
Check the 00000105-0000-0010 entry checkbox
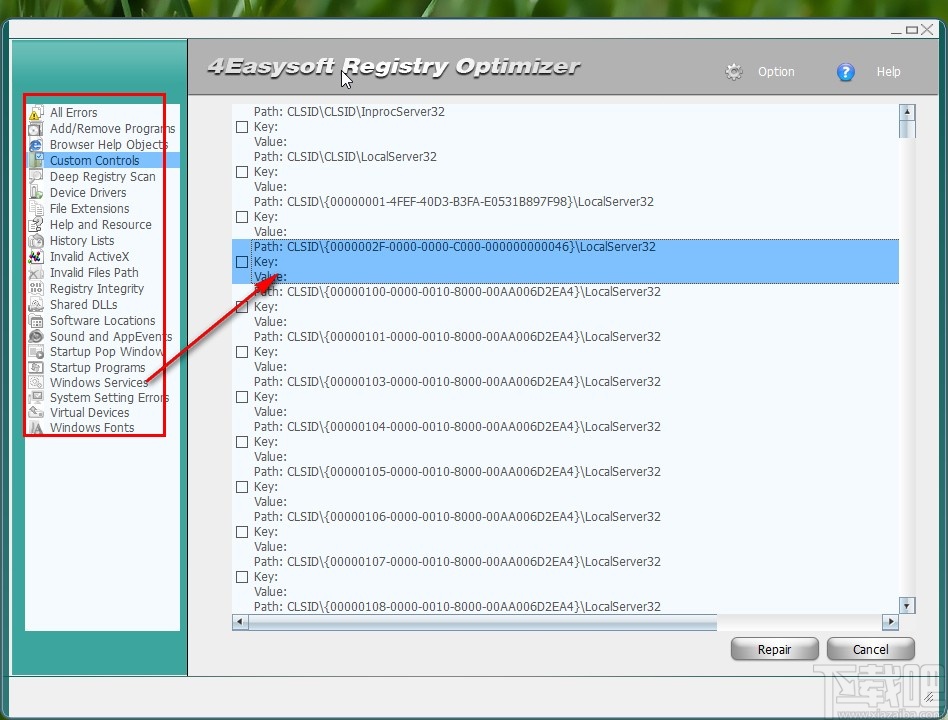(x=242, y=487)
